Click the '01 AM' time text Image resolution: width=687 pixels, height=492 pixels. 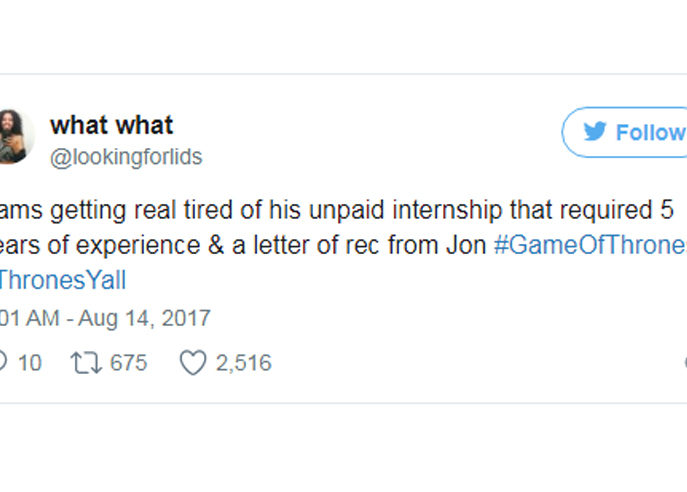(x=22, y=319)
